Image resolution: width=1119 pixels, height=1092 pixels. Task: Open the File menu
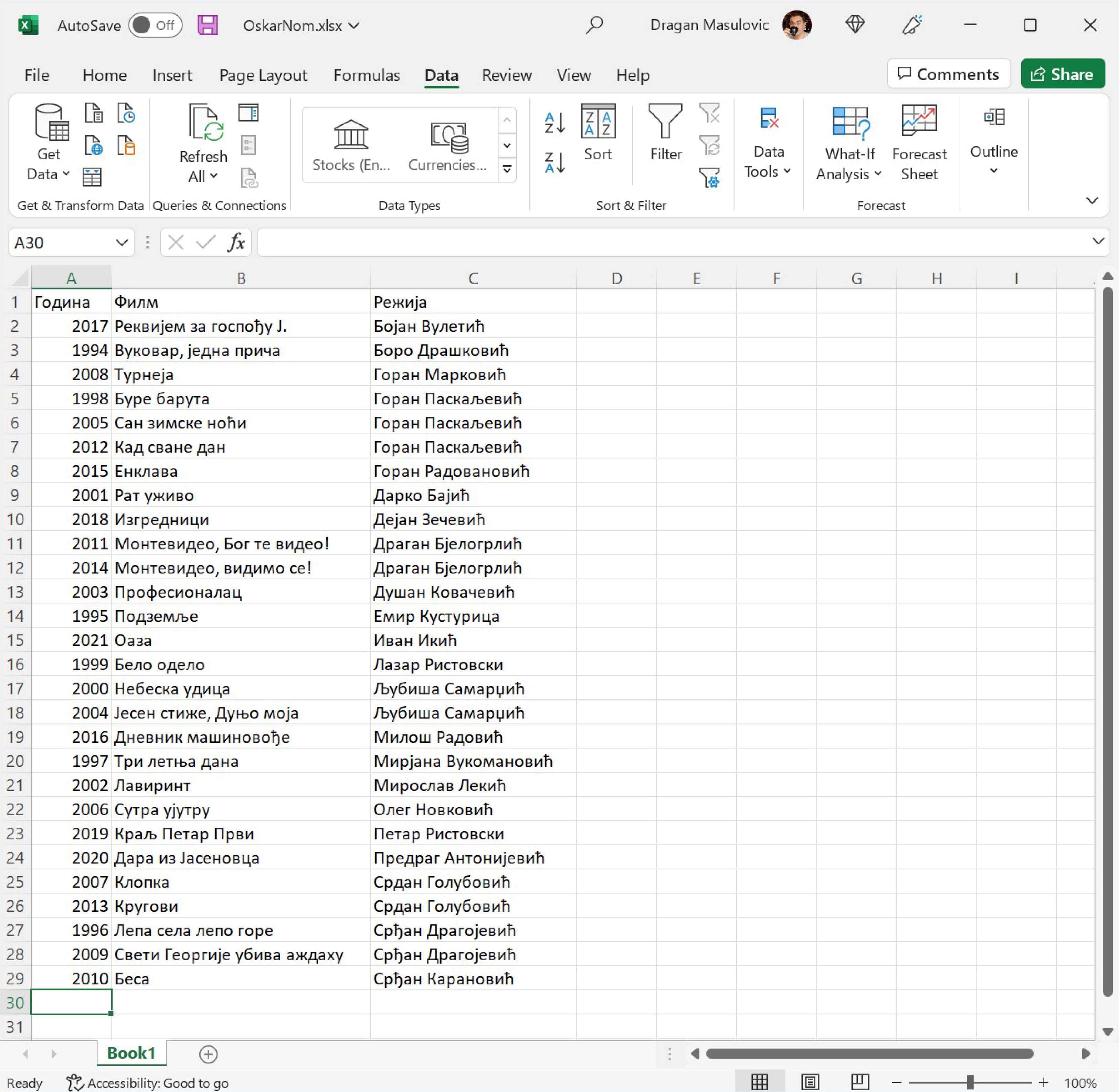pyautogui.click(x=37, y=75)
